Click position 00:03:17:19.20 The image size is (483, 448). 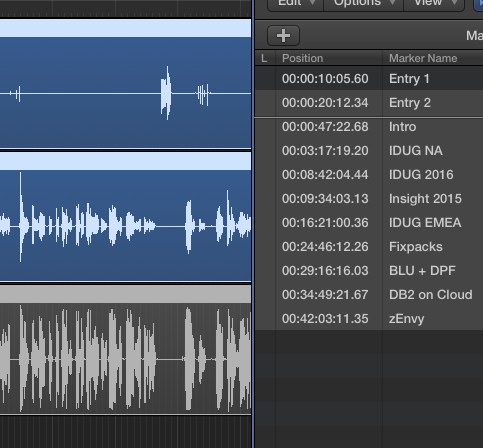pos(325,151)
